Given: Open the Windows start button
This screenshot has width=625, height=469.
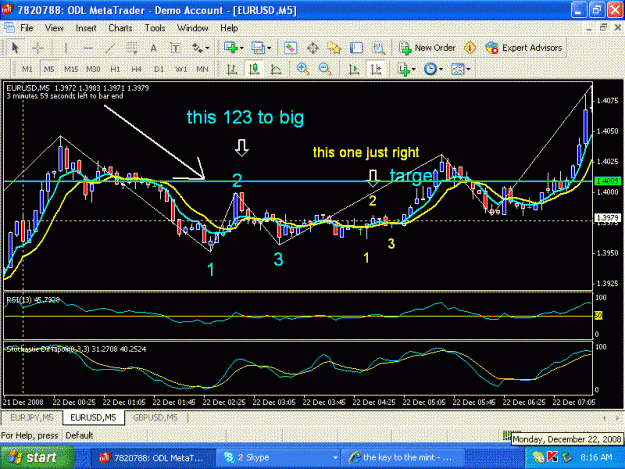Looking at the screenshot, I should 37,457.
